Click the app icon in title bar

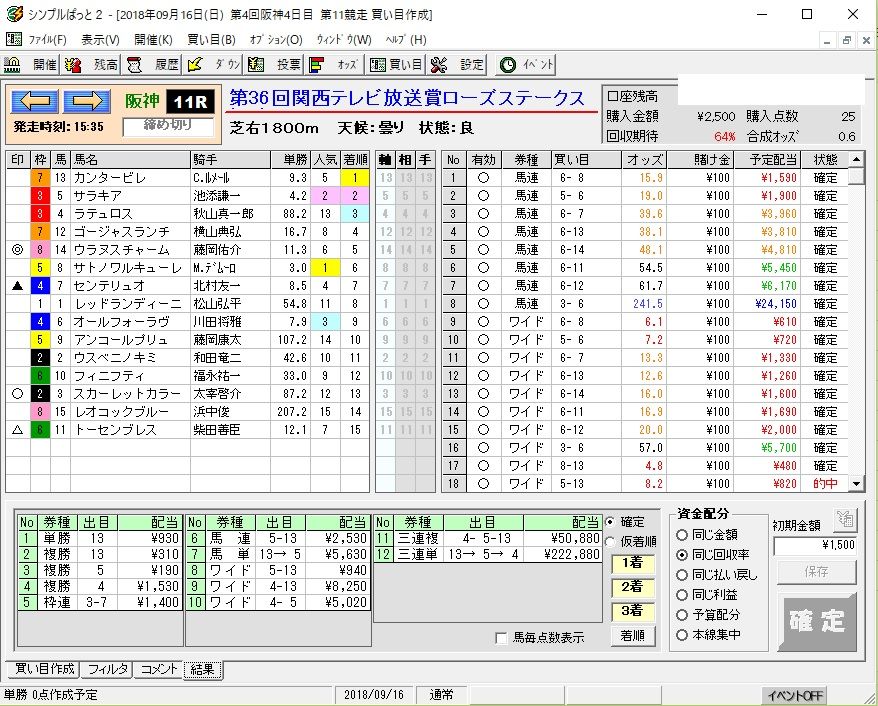13,14
